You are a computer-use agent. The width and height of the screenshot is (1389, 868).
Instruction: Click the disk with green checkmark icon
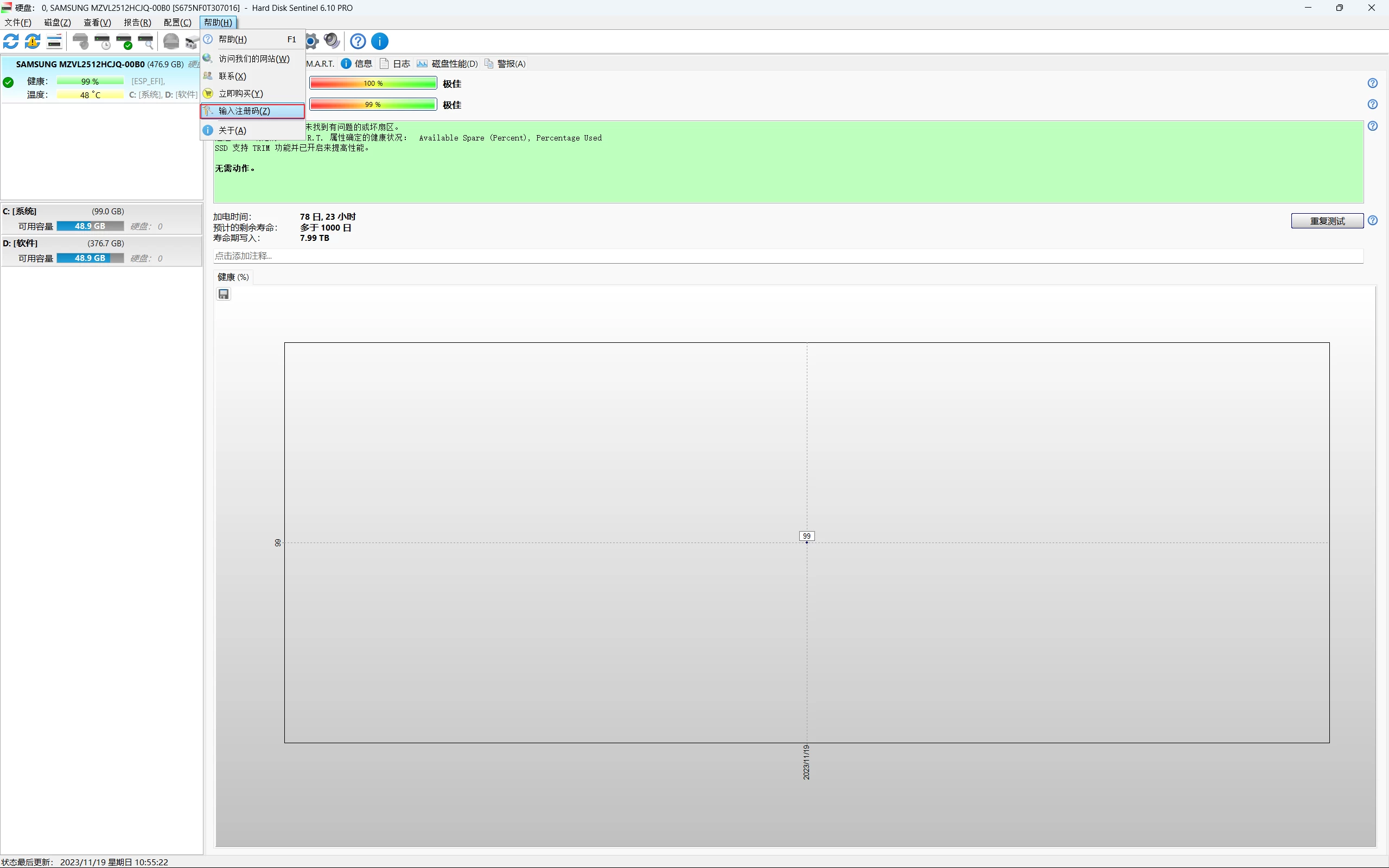[124, 41]
